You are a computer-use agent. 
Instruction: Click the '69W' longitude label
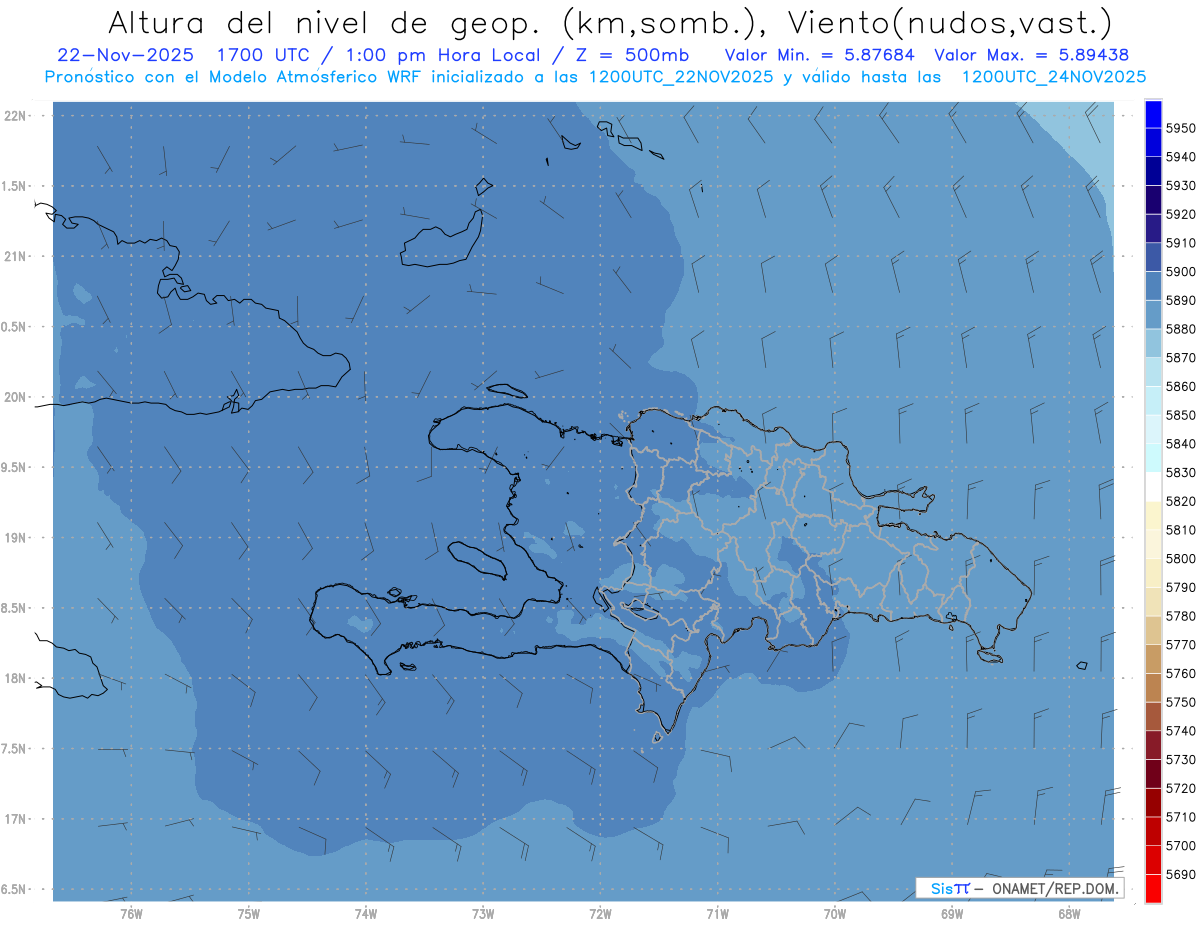(x=952, y=913)
